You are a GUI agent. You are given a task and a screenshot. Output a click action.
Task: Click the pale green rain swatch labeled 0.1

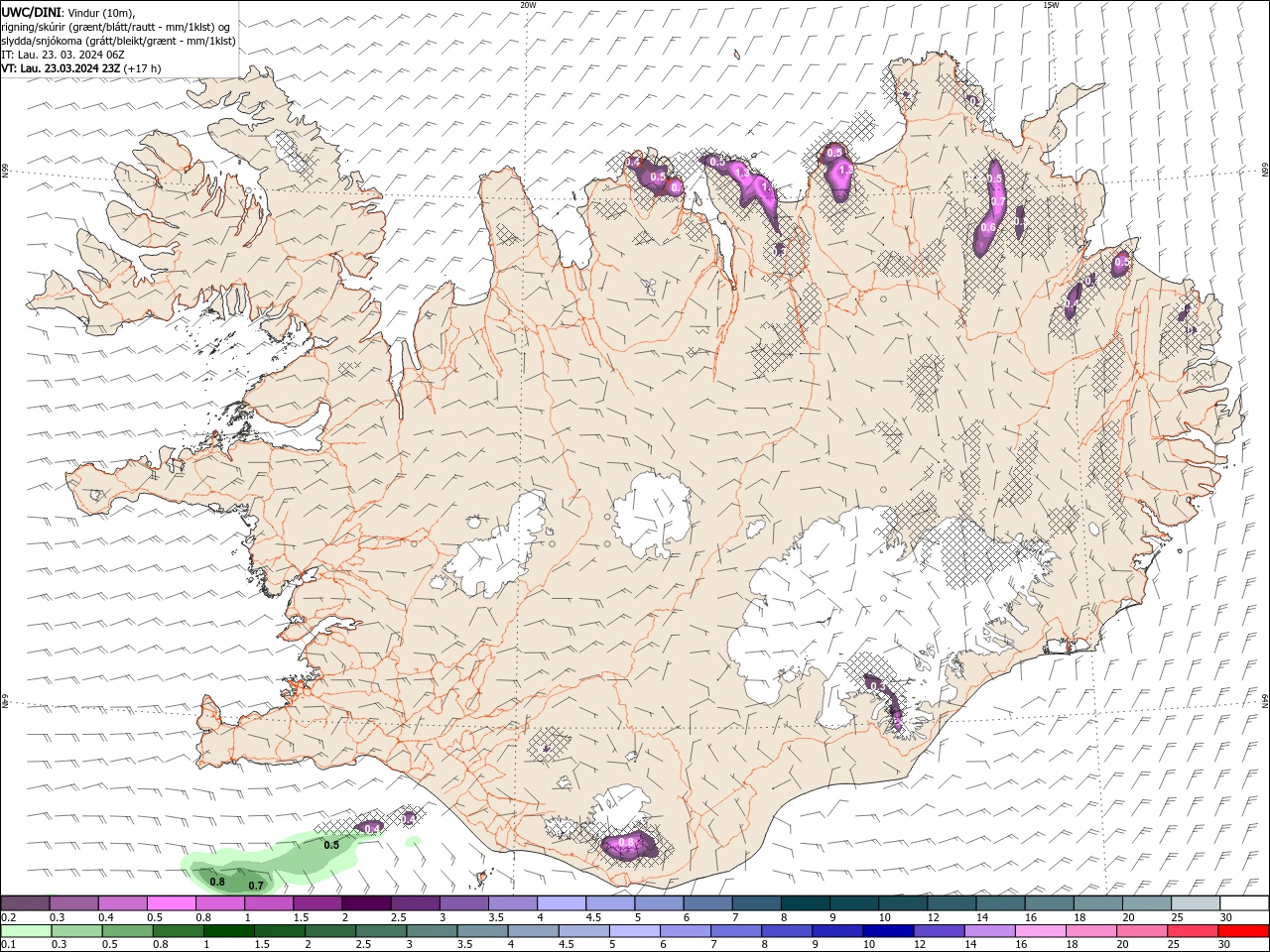(x=27, y=931)
